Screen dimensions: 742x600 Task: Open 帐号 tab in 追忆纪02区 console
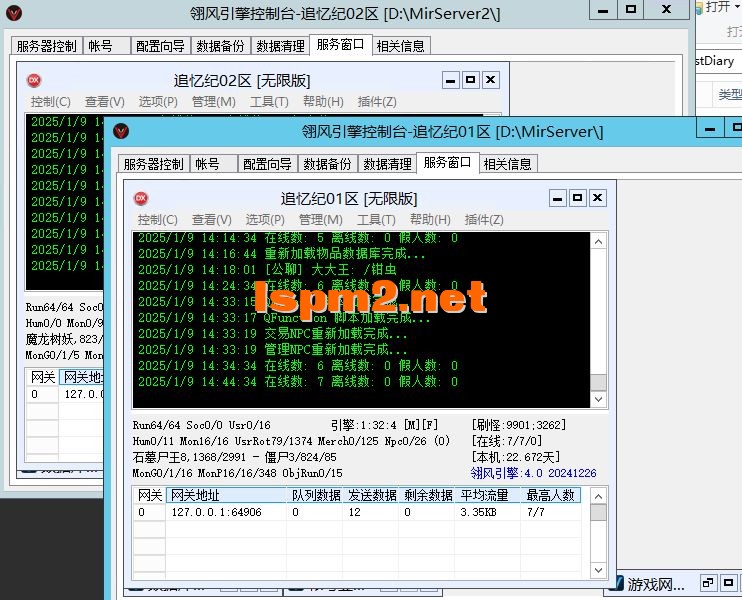106,46
